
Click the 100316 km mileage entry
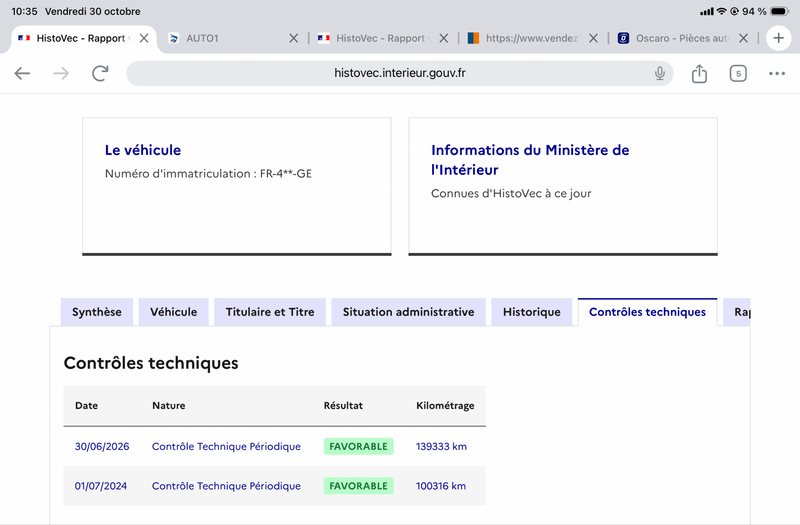pyautogui.click(x=441, y=486)
